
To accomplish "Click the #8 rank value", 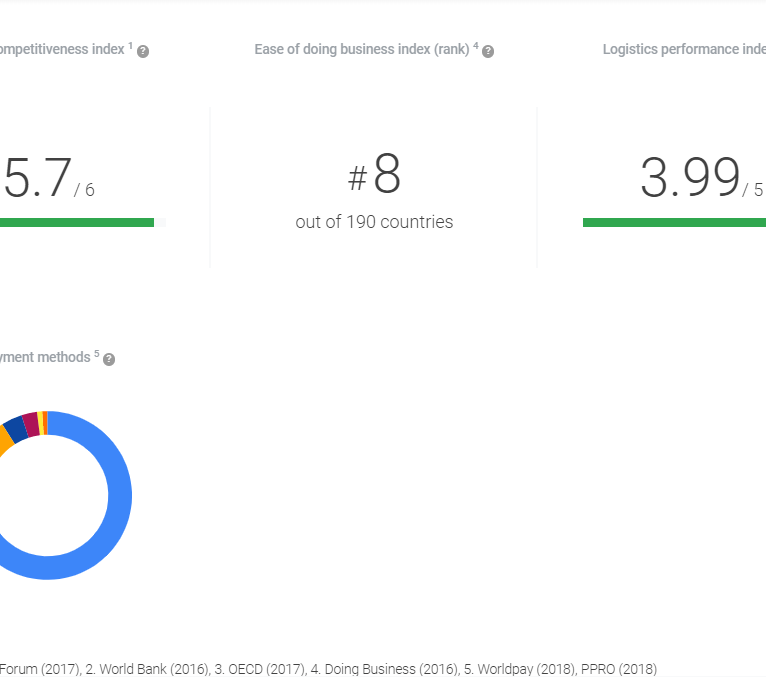I will (374, 176).
